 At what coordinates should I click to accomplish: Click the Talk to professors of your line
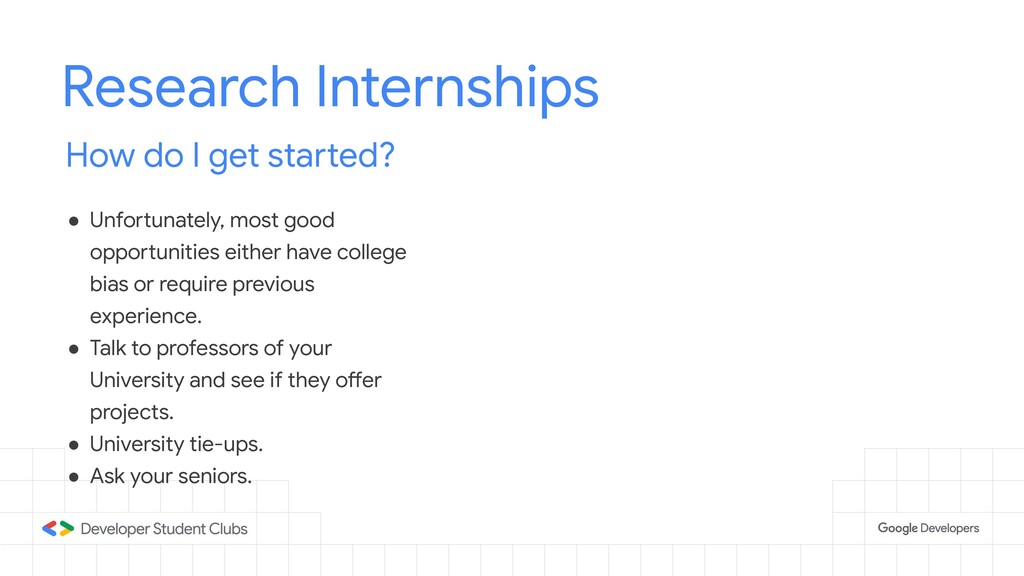(x=211, y=349)
